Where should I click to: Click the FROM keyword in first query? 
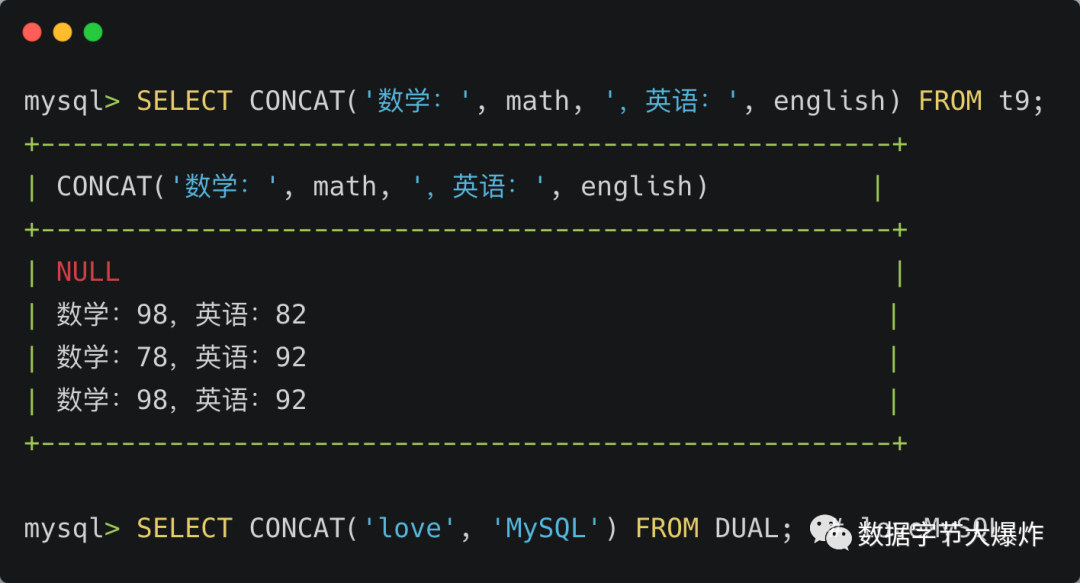tap(951, 101)
